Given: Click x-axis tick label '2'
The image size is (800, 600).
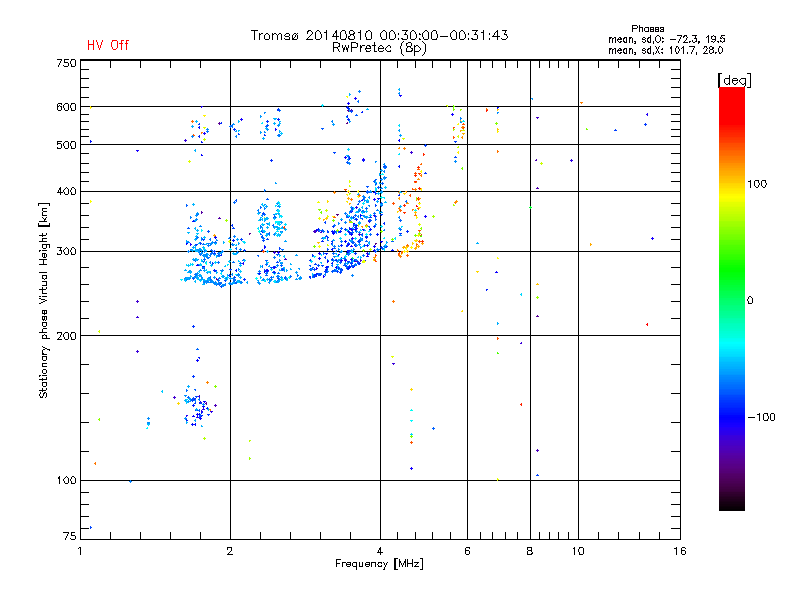Looking at the screenshot, I should [230, 551].
